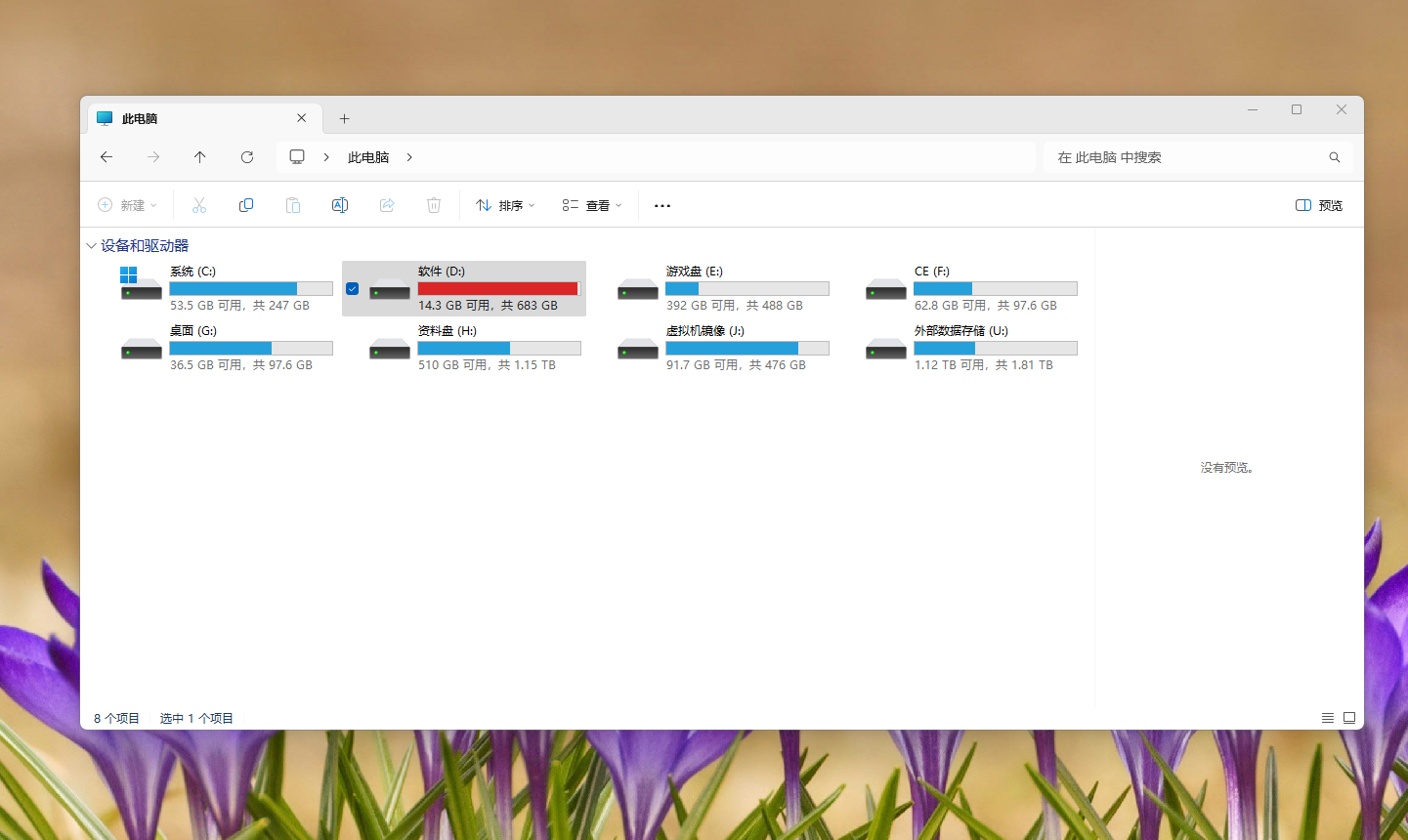Open the 排序 sort dropdown
The image size is (1408, 840).
(x=505, y=205)
